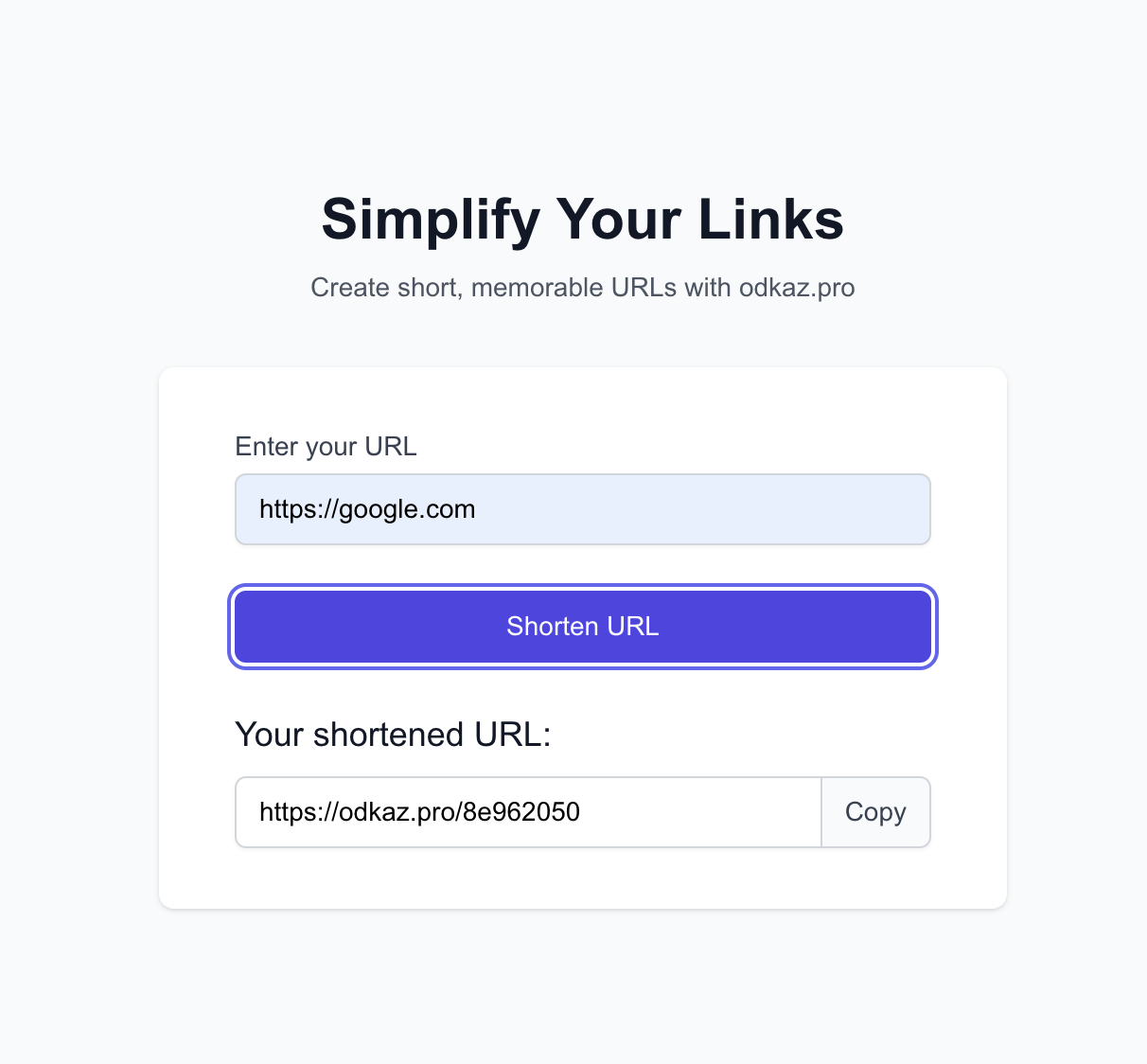
Task: Click the tagline mentioning odkaz.pro
Action: pyautogui.click(x=582, y=288)
